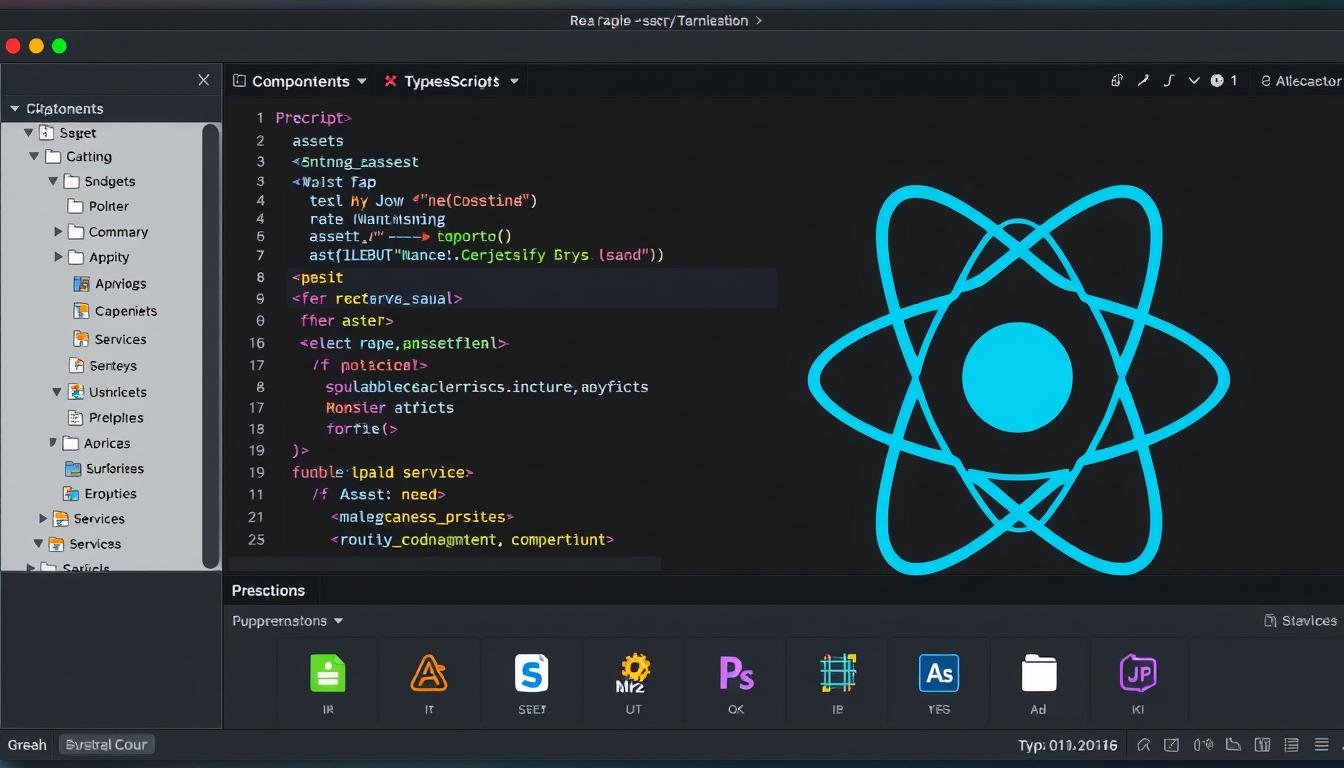Close the sidebar panel with the X
The image size is (1344, 768).
tap(204, 80)
